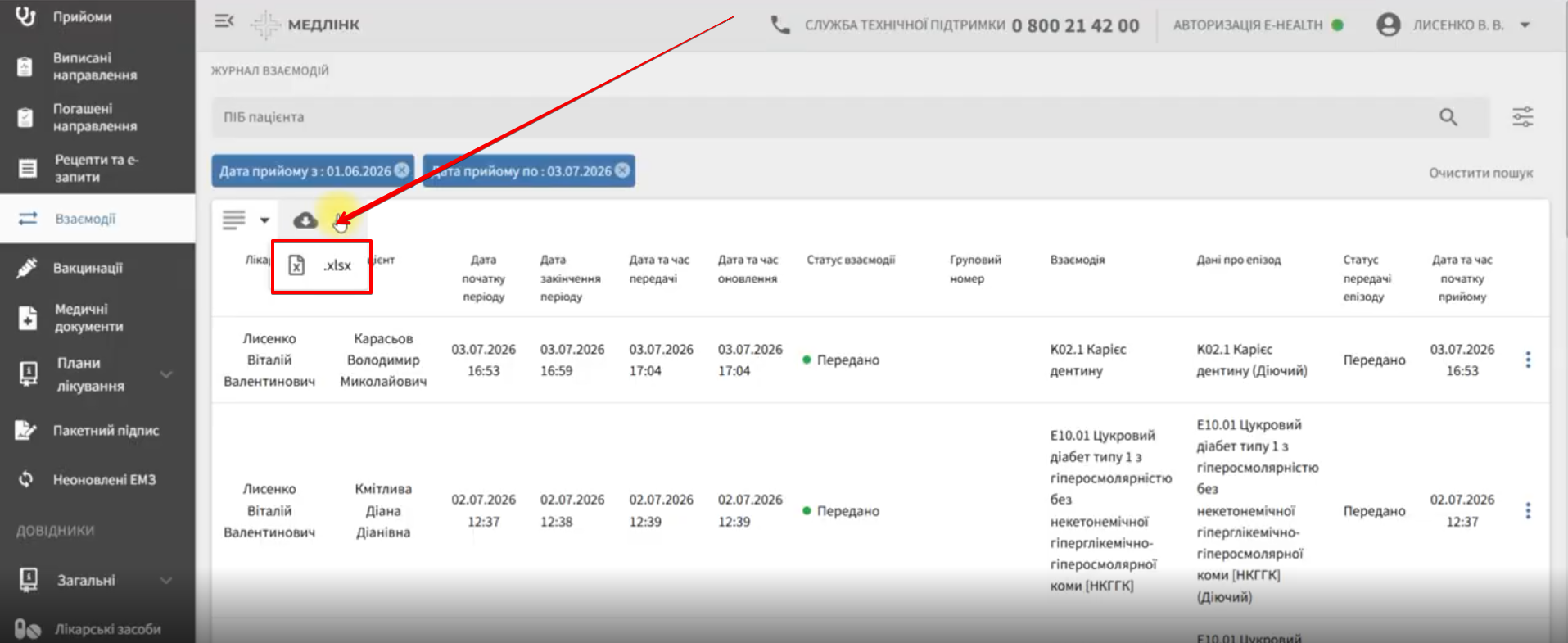Remove the Дата прийому з filter chip
The height and width of the screenshot is (643, 1568).
click(402, 170)
